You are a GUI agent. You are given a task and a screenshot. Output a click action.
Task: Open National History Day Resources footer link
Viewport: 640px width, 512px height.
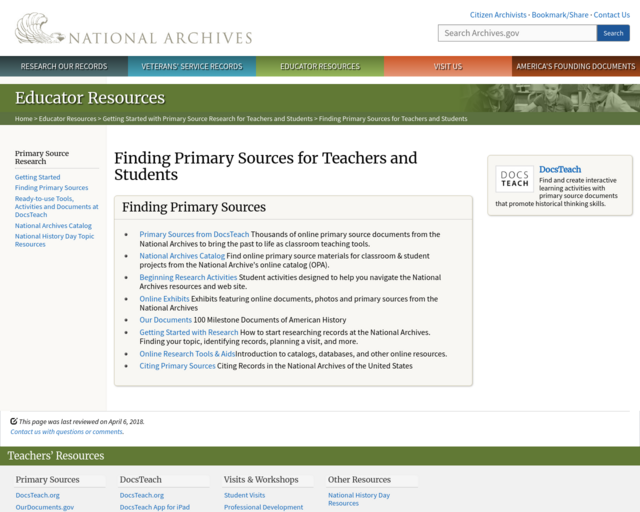pyautogui.click(x=359, y=499)
